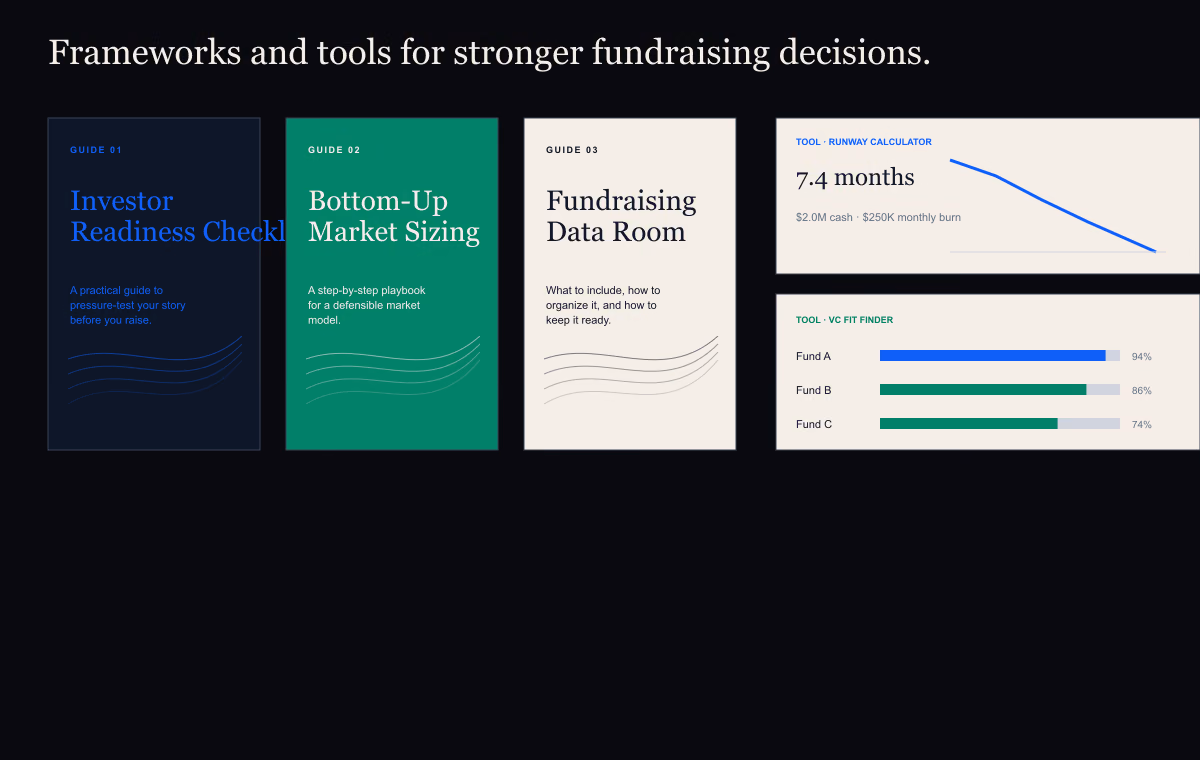
Task: Click the Fund A match progress bar
Action: coord(1000,356)
